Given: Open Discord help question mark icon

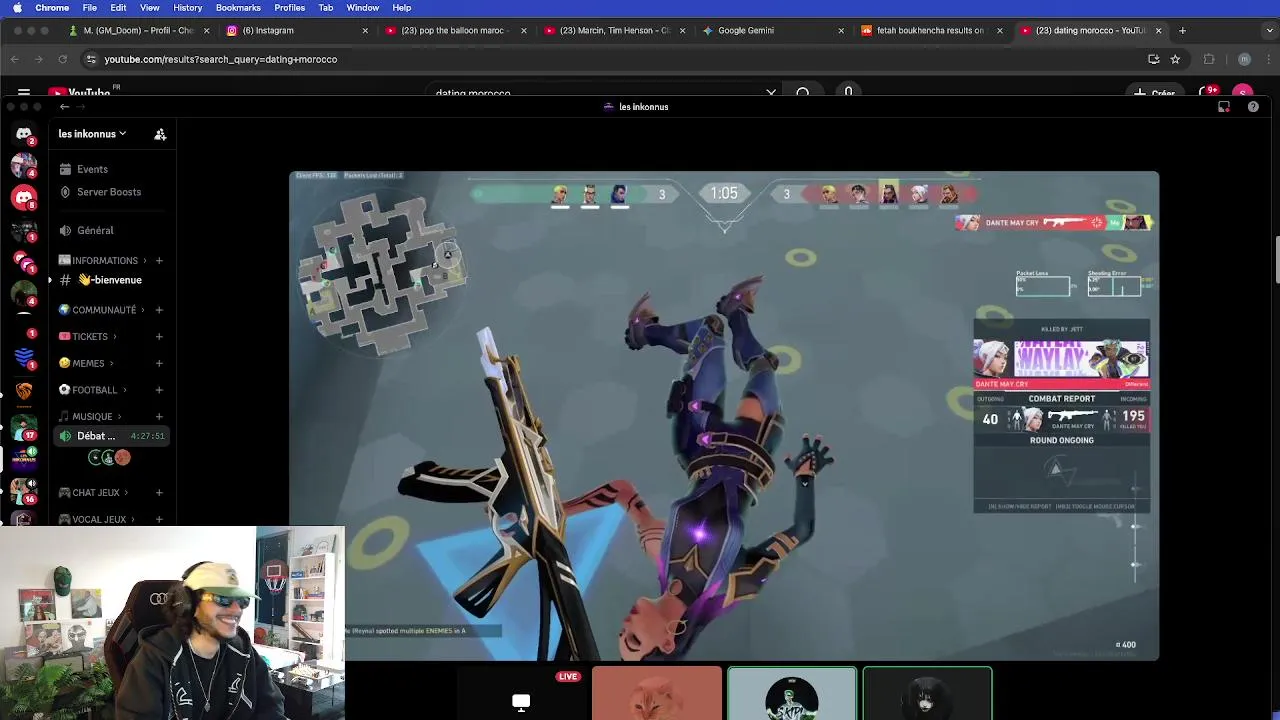Looking at the screenshot, I should tap(1253, 107).
